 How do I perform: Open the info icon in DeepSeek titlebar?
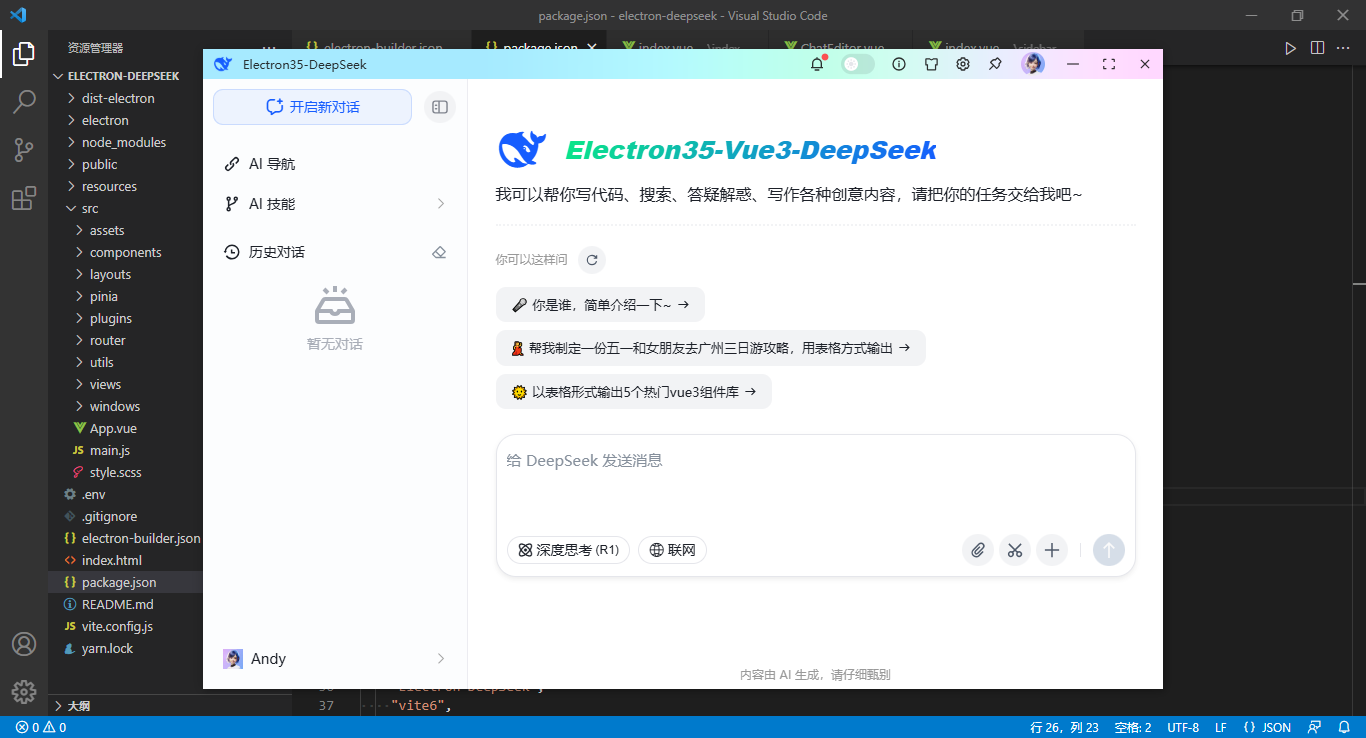(x=899, y=64)
